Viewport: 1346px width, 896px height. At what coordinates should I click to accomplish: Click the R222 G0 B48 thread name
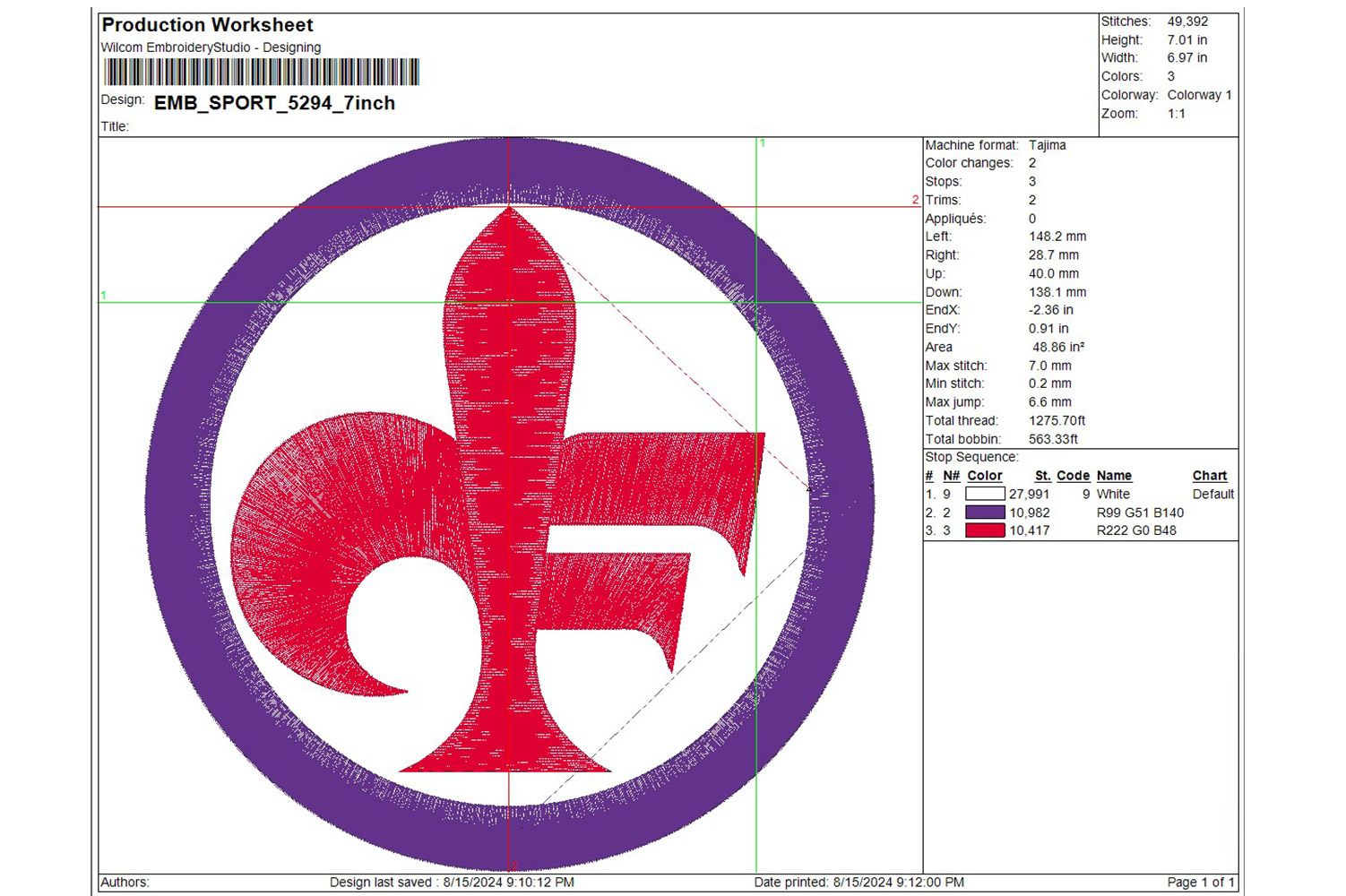point(1136,530)
